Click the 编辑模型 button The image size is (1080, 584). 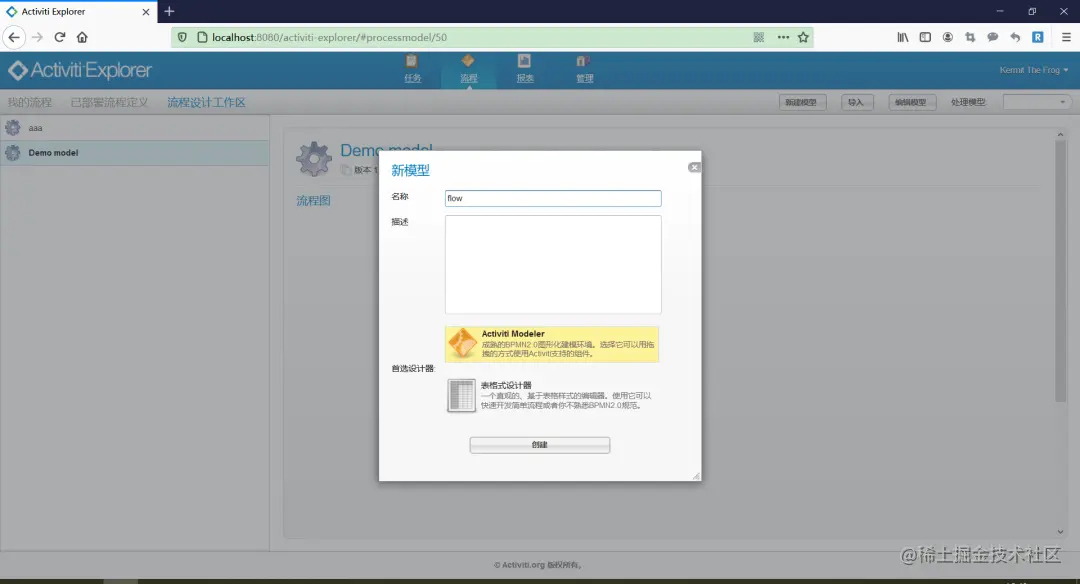coord(911,102)
